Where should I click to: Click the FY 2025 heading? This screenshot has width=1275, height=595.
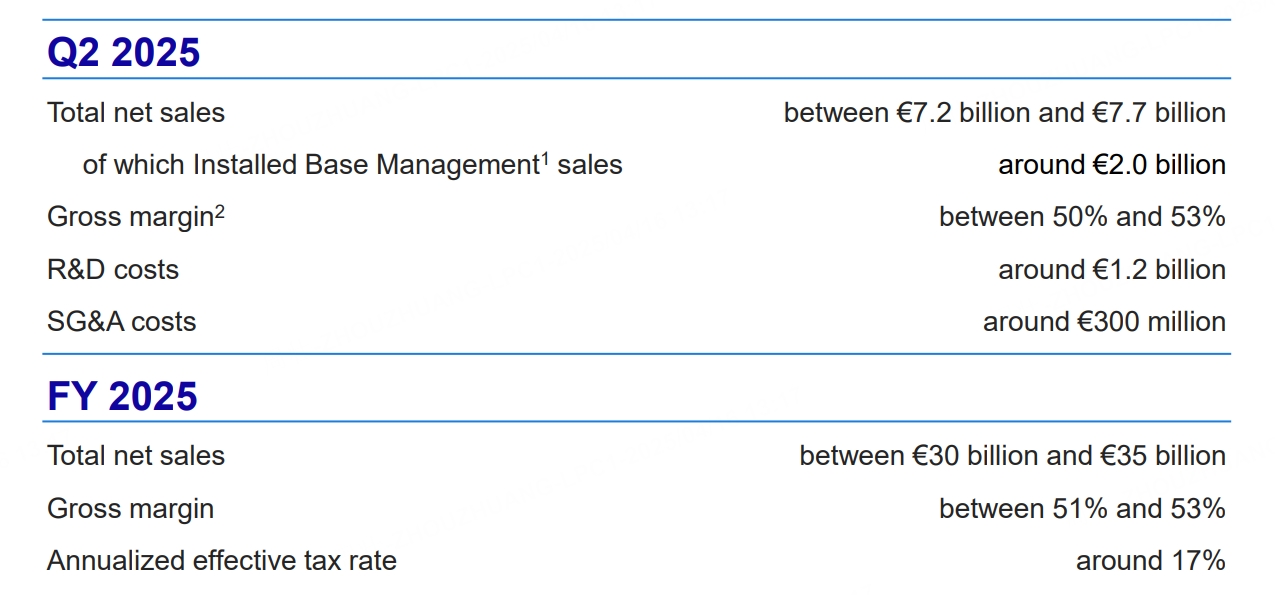pos(122,397)
